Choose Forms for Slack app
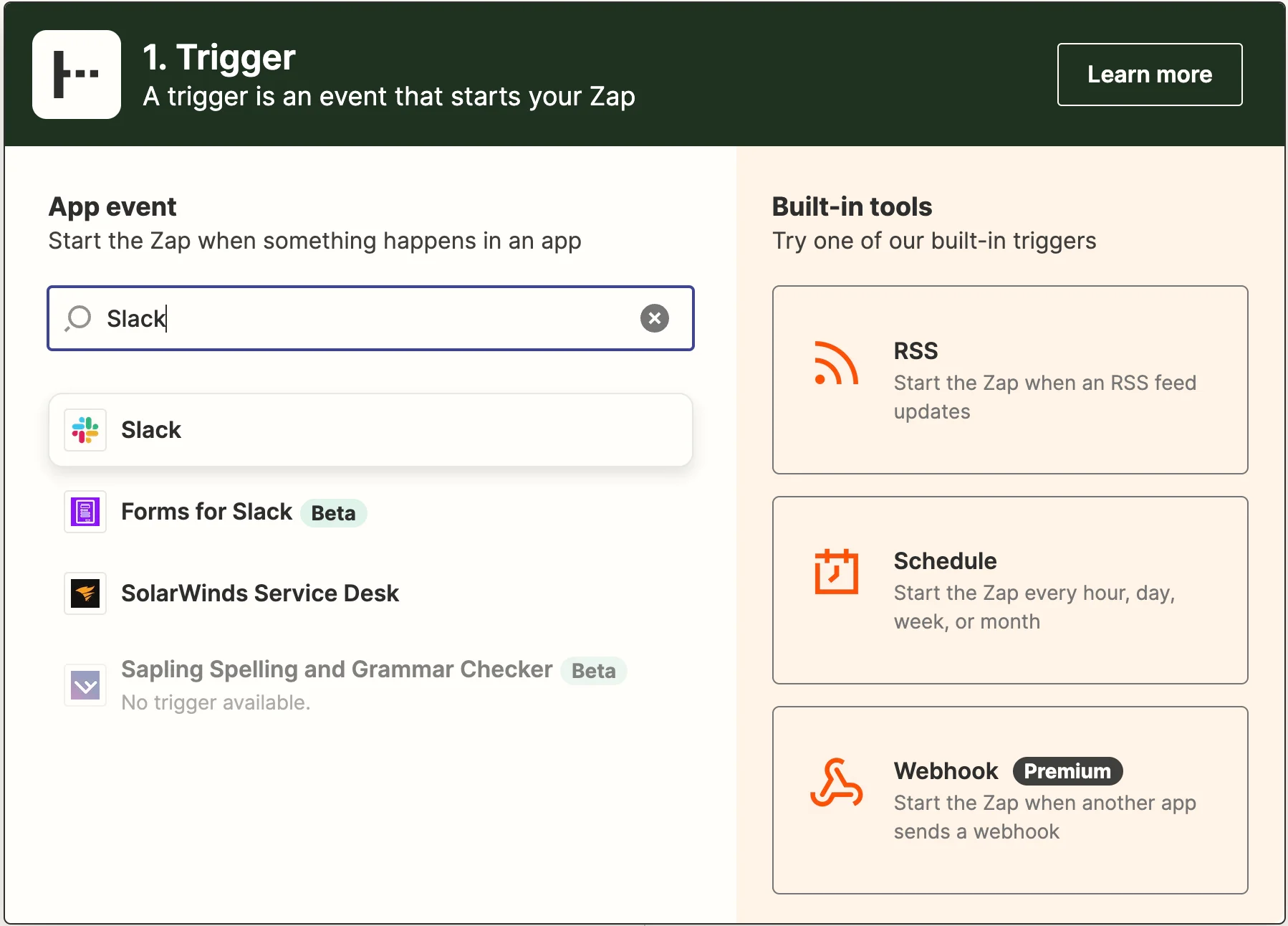Screen dimensions: 1288x926 point(371,512)
